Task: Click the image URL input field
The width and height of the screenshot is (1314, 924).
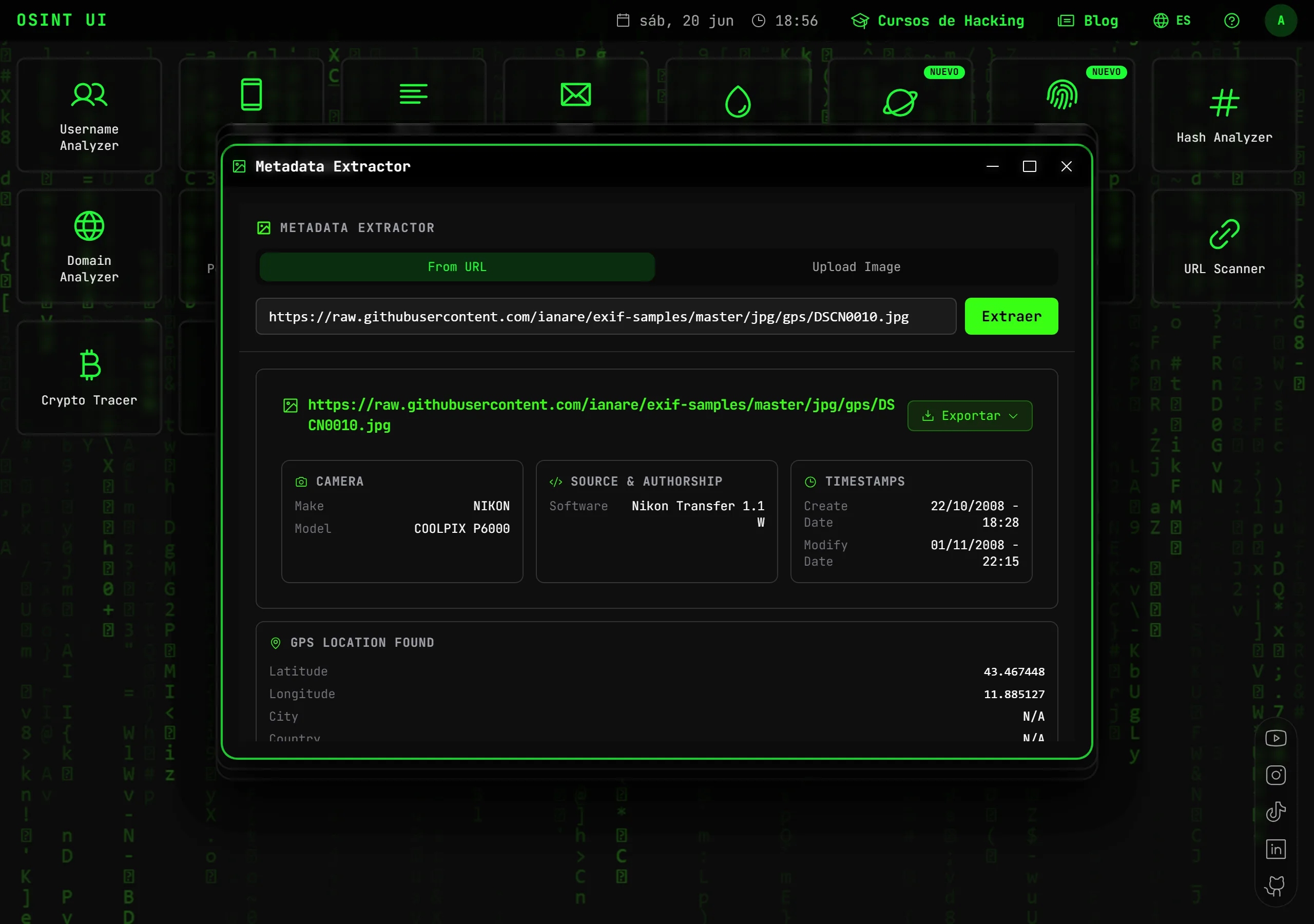Action: [606, 316]
